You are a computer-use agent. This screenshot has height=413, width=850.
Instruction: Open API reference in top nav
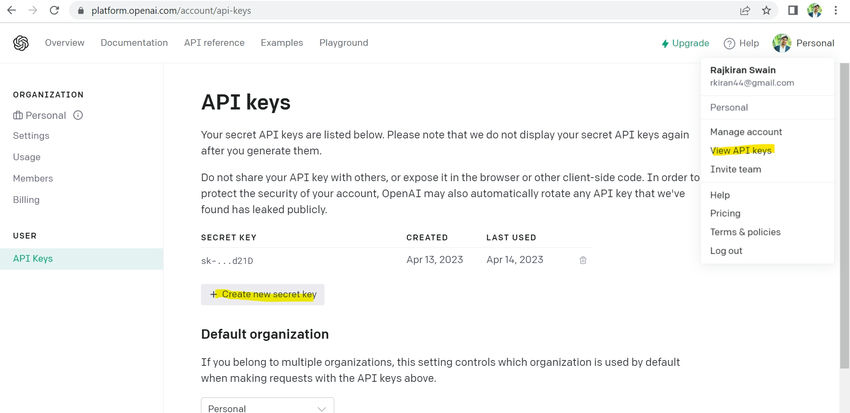tap(214, 43)
